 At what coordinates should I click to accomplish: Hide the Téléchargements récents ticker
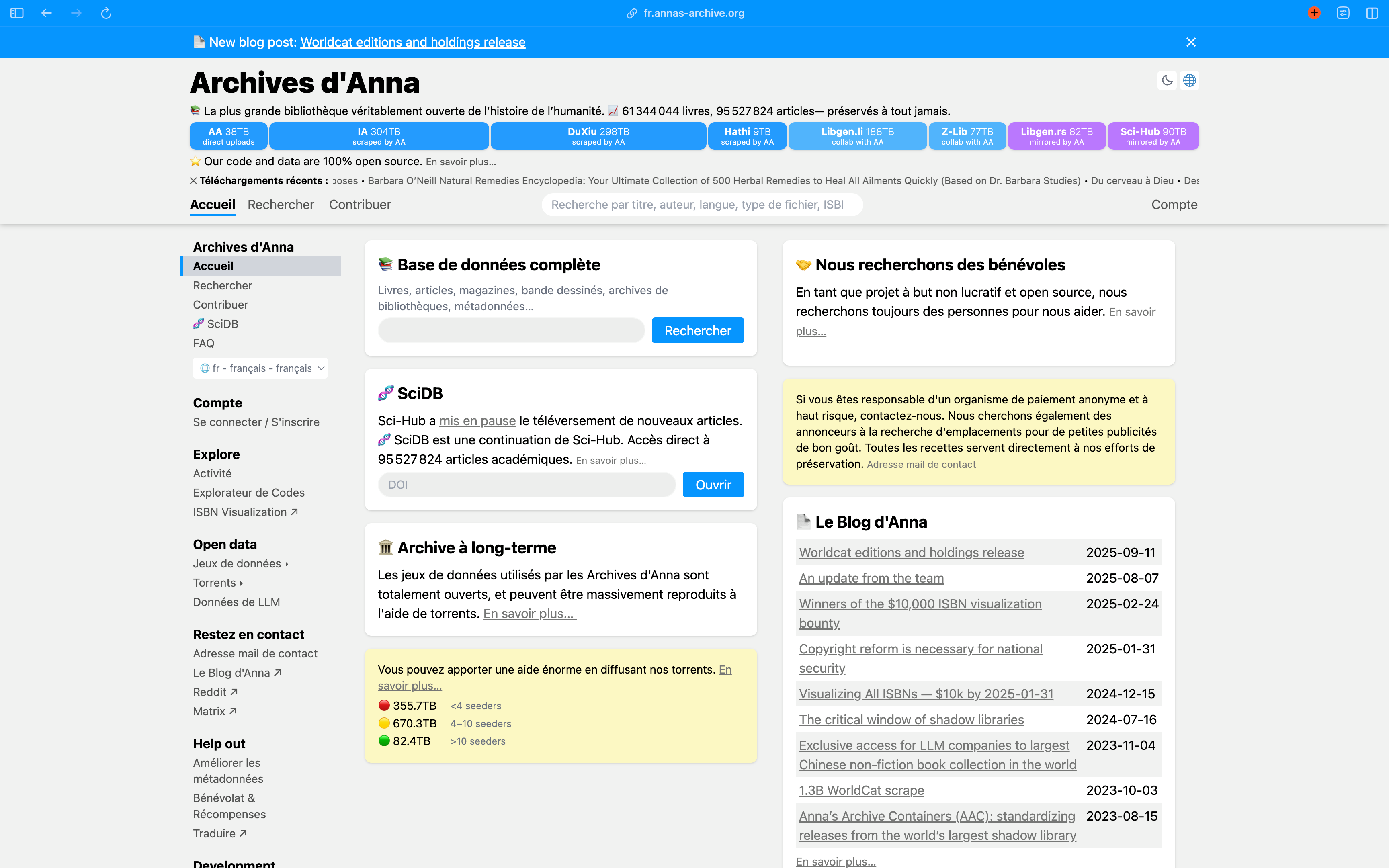click(x=193, y=181)
